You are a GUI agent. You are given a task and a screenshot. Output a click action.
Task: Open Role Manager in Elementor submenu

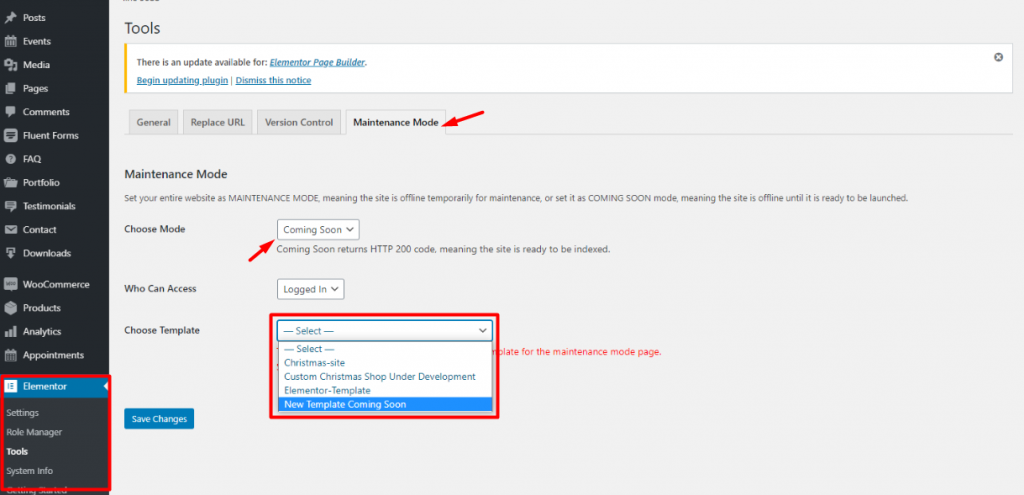point(34,432)
